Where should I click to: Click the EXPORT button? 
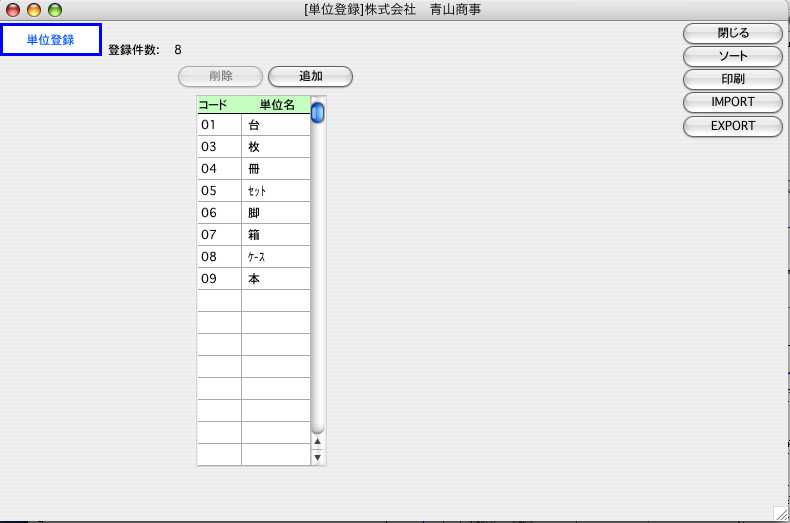[732, 126]
